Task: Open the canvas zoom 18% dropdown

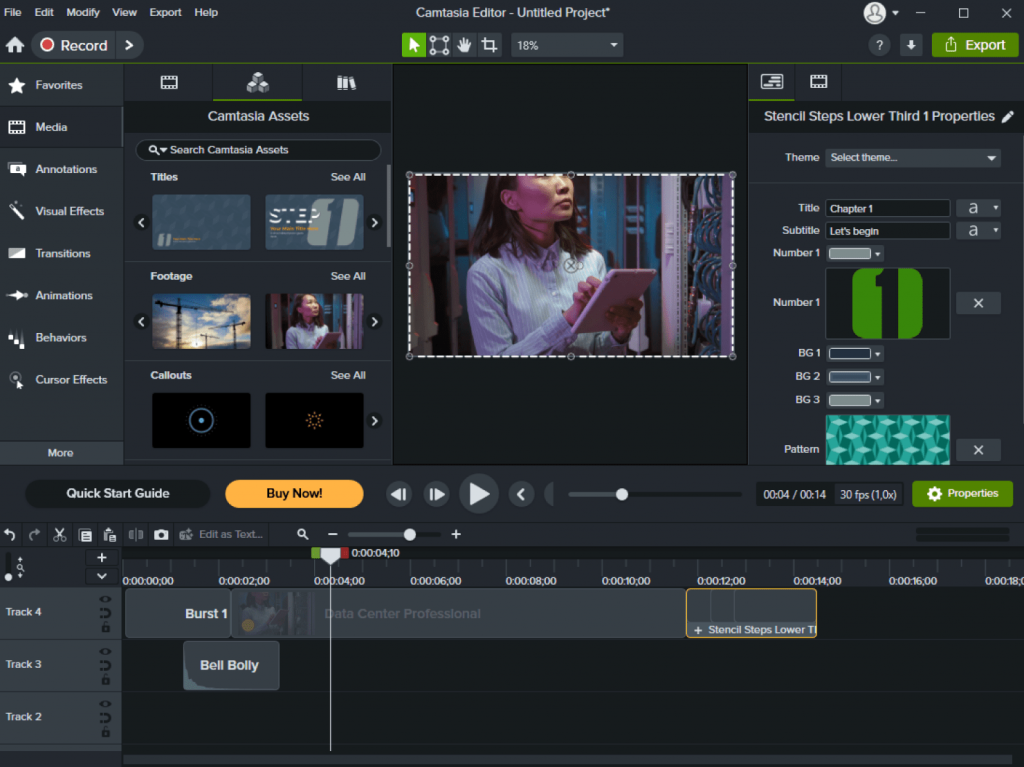Action: [x=567, y=45]
